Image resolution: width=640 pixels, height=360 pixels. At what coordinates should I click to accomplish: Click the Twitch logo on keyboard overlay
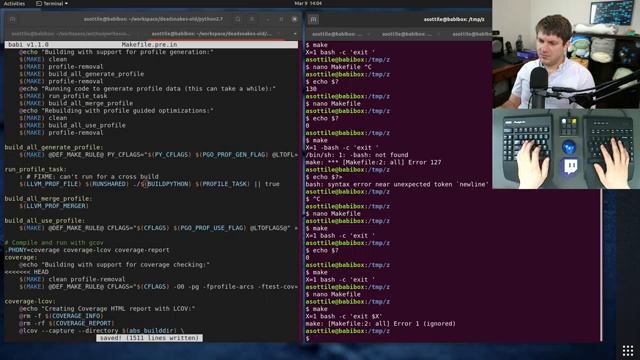(570, 167)
